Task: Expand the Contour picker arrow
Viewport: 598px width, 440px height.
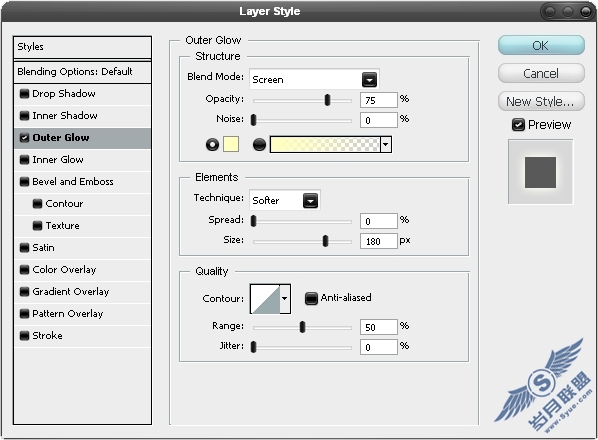Action: pos(285,299)
